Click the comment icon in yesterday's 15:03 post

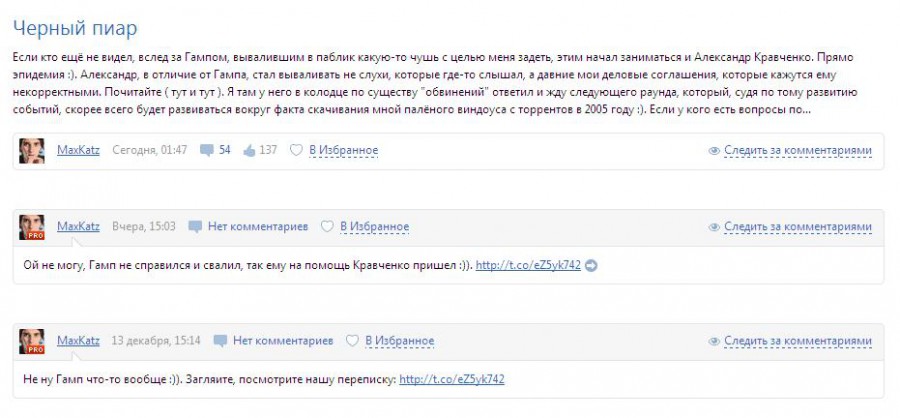pos(195,226)
